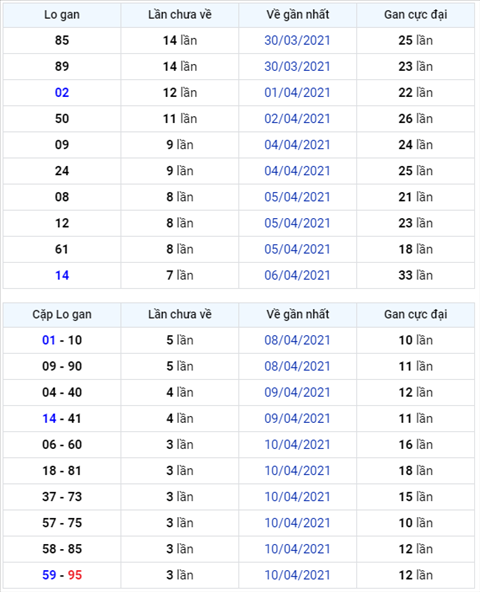Click the red 95 in the last pair row
This screenshot has width=480, height=592.
75,575
